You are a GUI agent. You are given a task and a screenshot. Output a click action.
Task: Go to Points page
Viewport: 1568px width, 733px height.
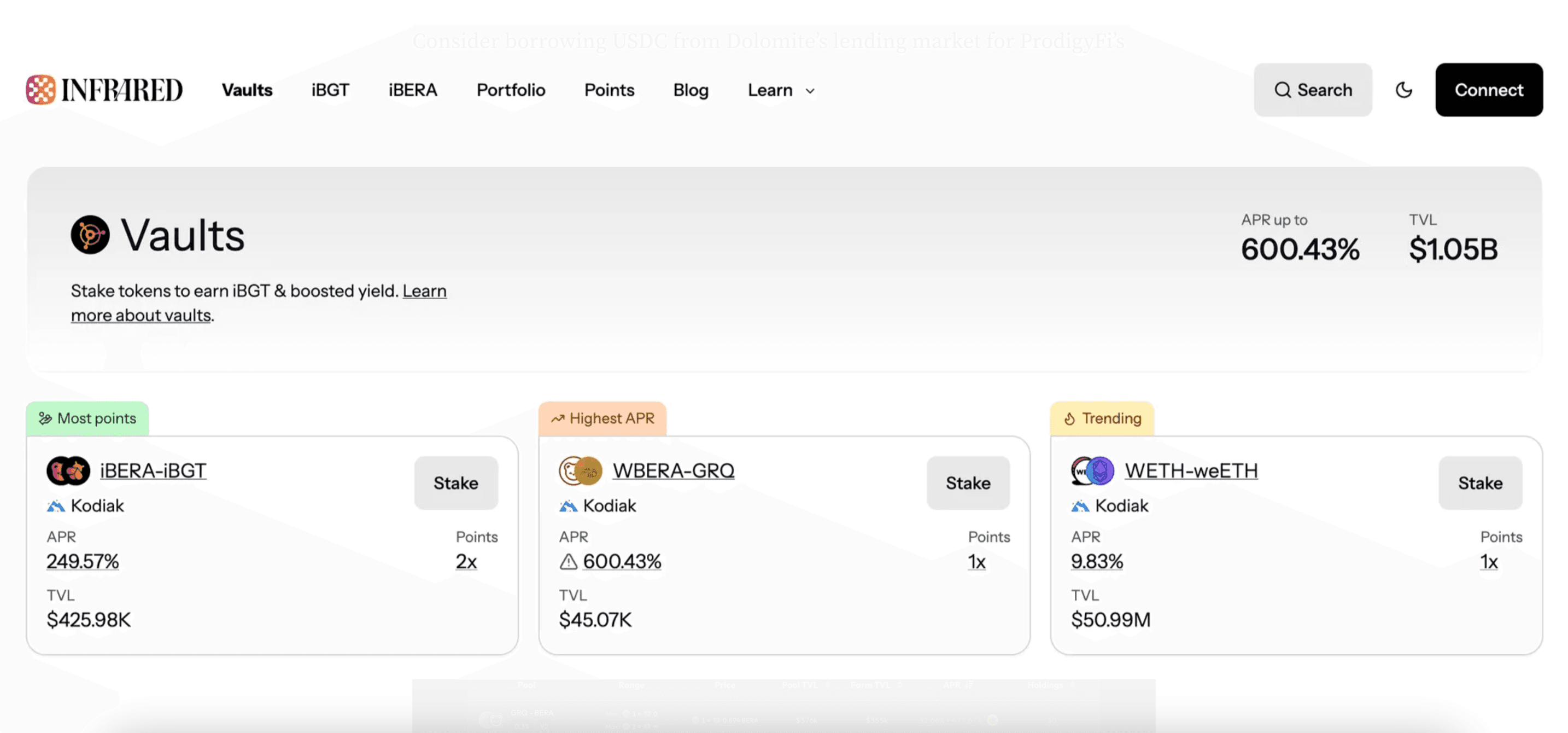pyautogui.click(x=609, y=90)
